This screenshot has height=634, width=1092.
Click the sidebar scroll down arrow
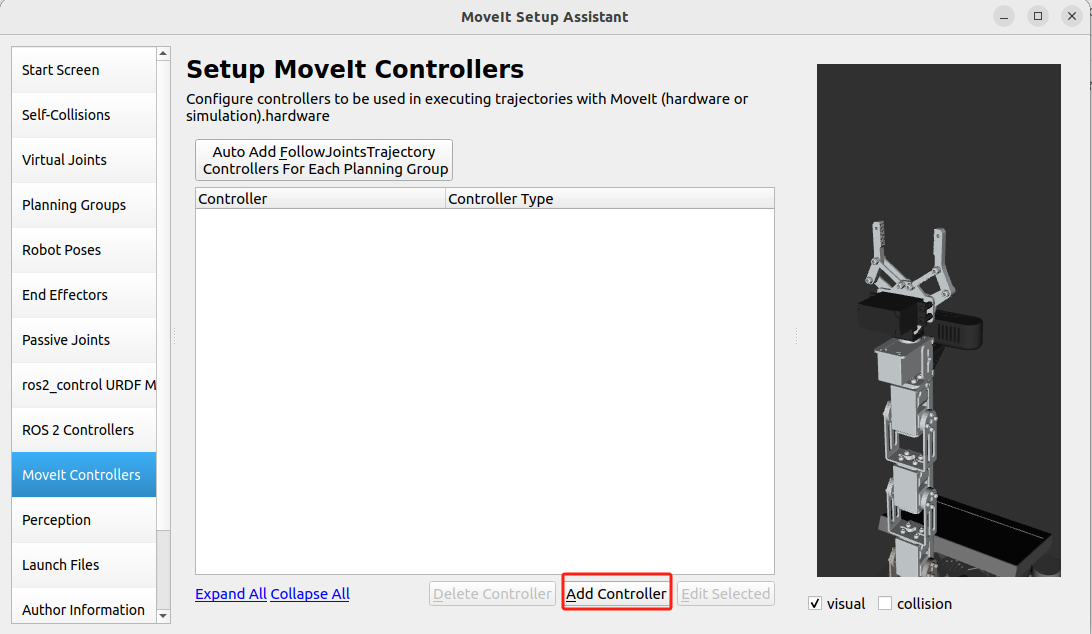coord(163,616)
